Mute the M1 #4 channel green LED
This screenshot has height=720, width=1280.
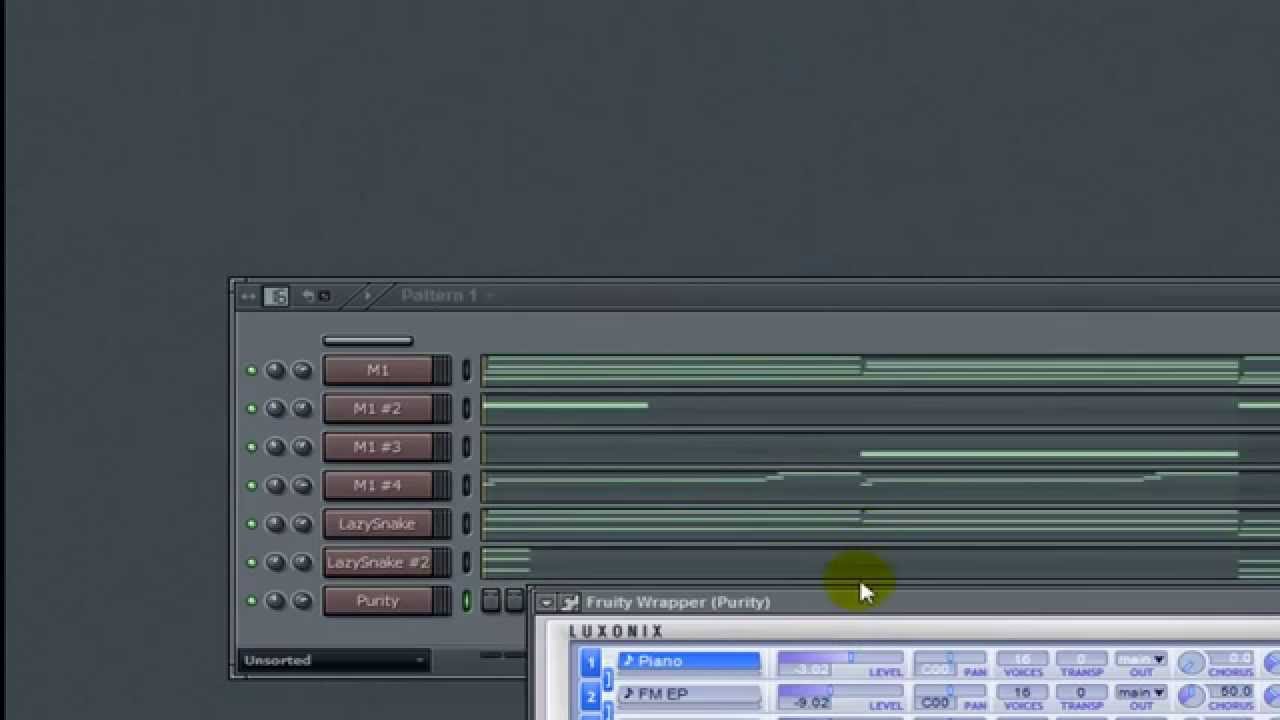pyautogui.click(x=251, y=486)
